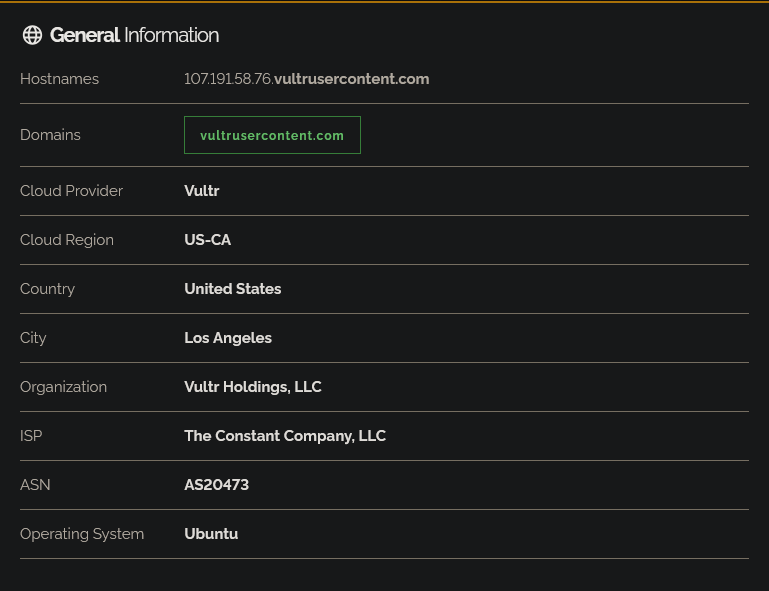The height and width of the screenshot is (591, 769).
Task: Click the General Information heading
Action: coord(134,35)
